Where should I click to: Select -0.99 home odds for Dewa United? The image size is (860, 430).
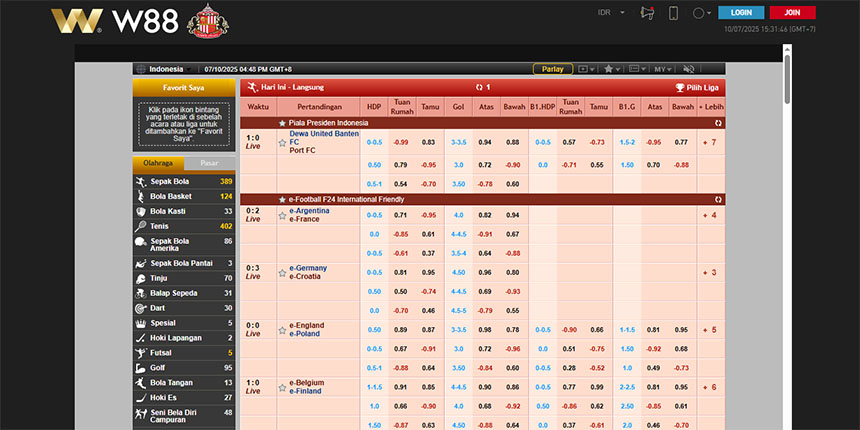pos(401,142)
